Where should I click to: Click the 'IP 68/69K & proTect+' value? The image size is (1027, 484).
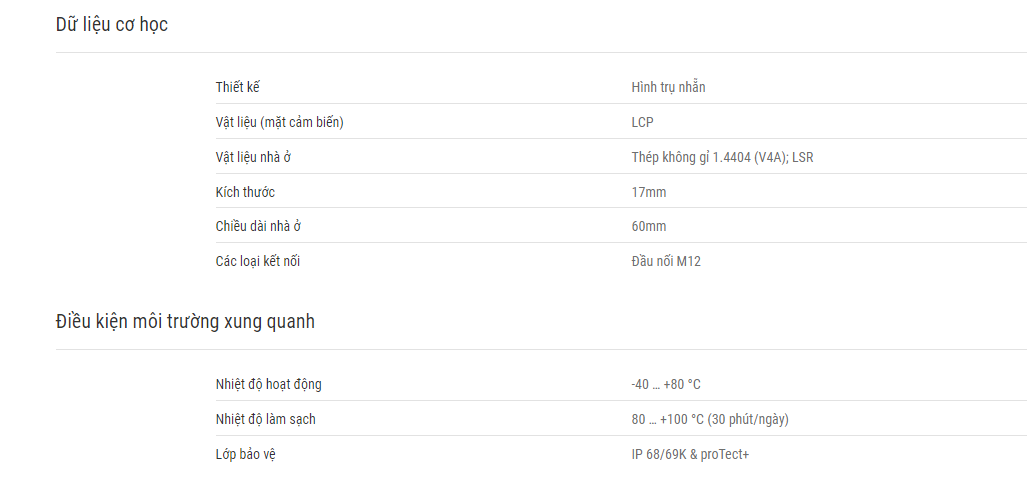(690, 454)
